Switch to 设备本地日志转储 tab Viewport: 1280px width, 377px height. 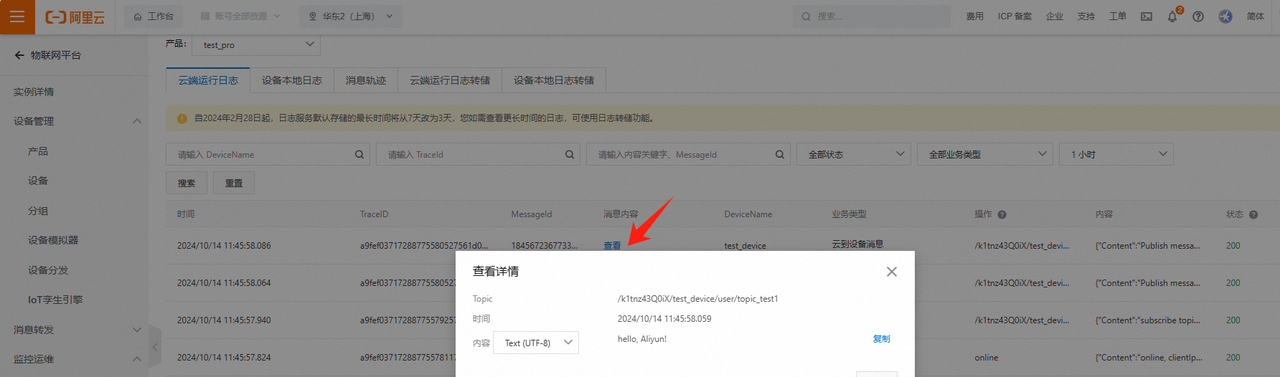553,81
